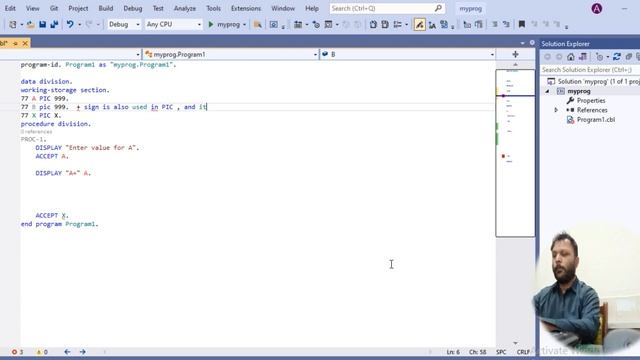Select Solution 'myprog' root node
The height and width of the screenshot is (360, 640).
(x=598, y=82)
